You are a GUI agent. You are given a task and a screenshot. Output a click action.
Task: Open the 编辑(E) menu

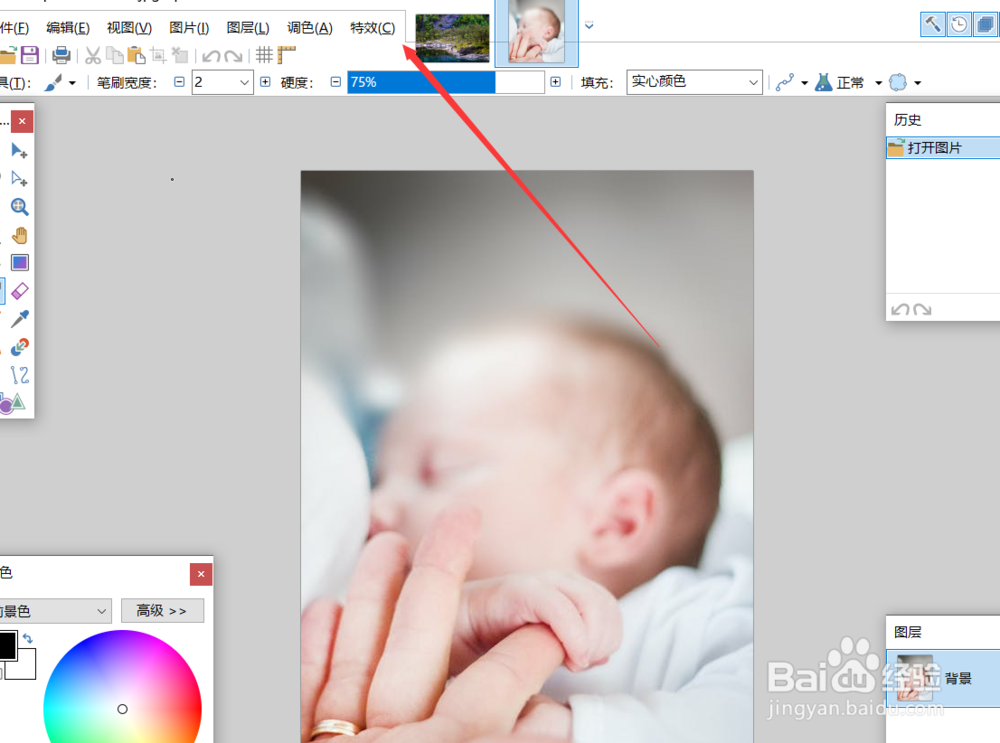click(68, 28)
